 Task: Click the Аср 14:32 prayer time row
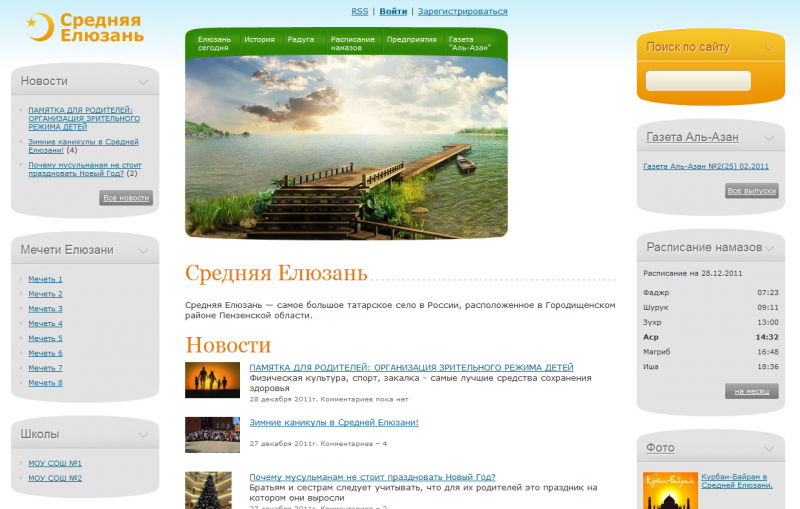(711, 337)
